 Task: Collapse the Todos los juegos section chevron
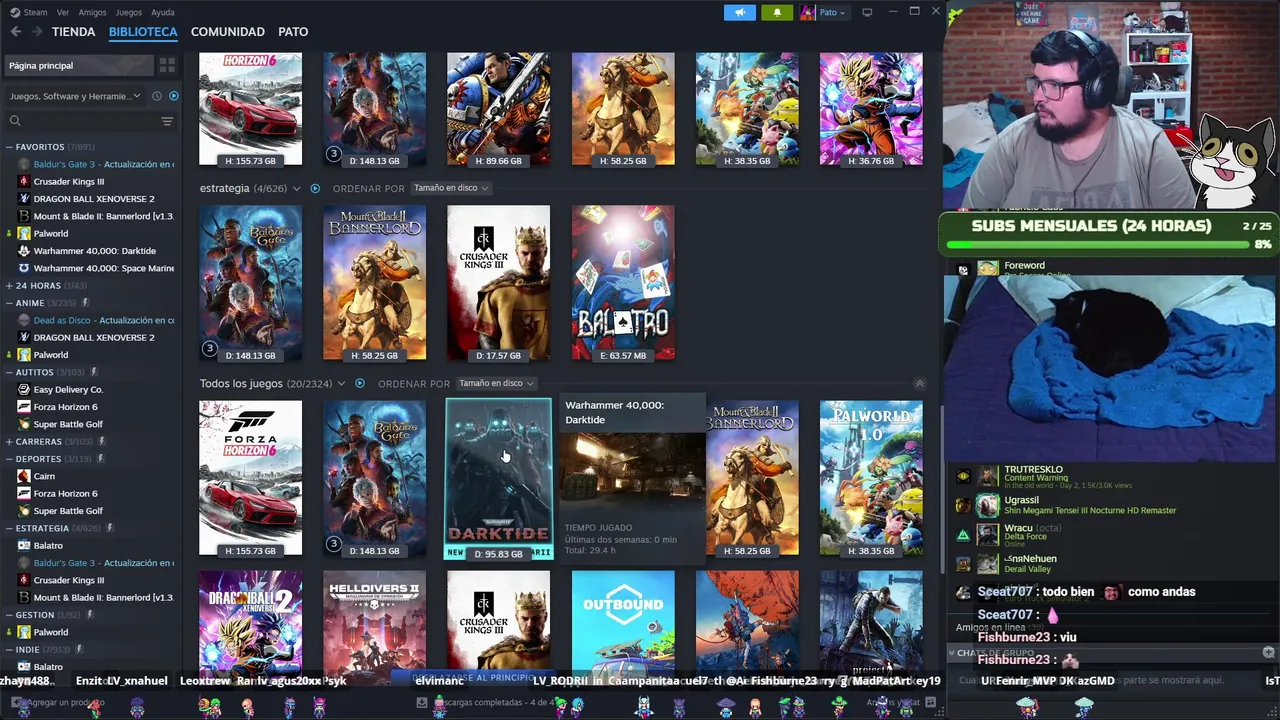coord(341,384)
